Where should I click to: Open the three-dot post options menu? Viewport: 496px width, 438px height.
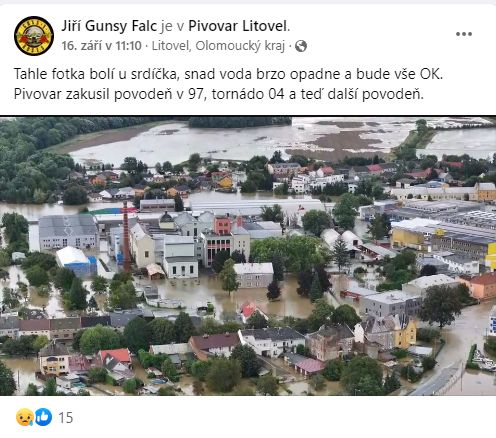(x=464, y=34)
